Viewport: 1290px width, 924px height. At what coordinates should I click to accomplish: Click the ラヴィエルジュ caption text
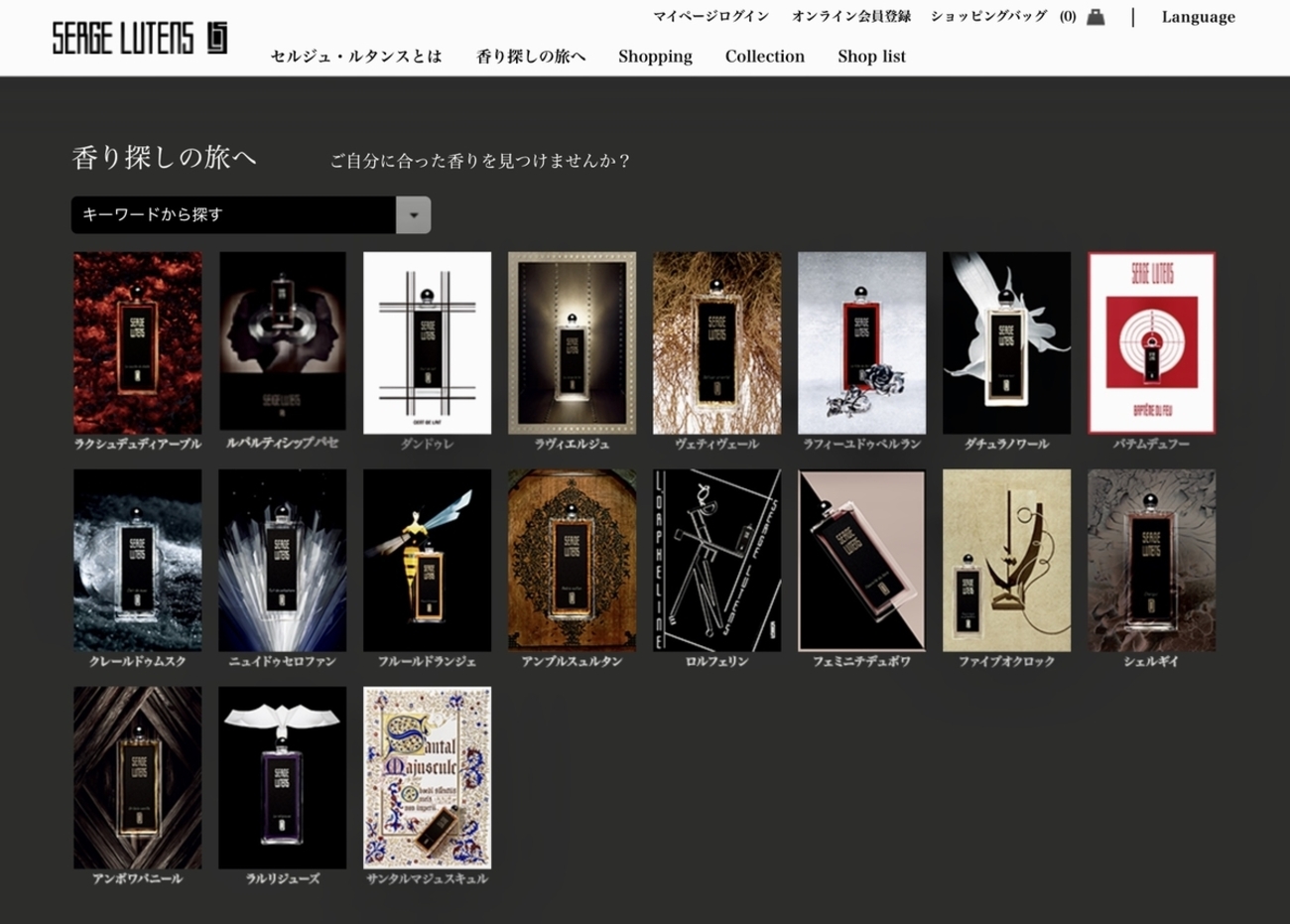572,444
